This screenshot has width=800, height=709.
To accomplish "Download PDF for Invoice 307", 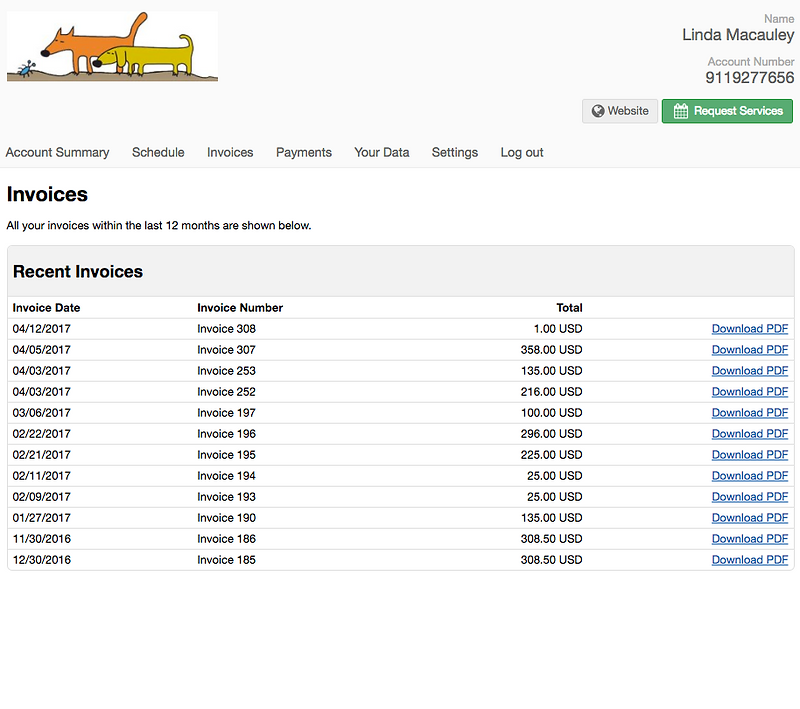I will (x=750, y=350).
